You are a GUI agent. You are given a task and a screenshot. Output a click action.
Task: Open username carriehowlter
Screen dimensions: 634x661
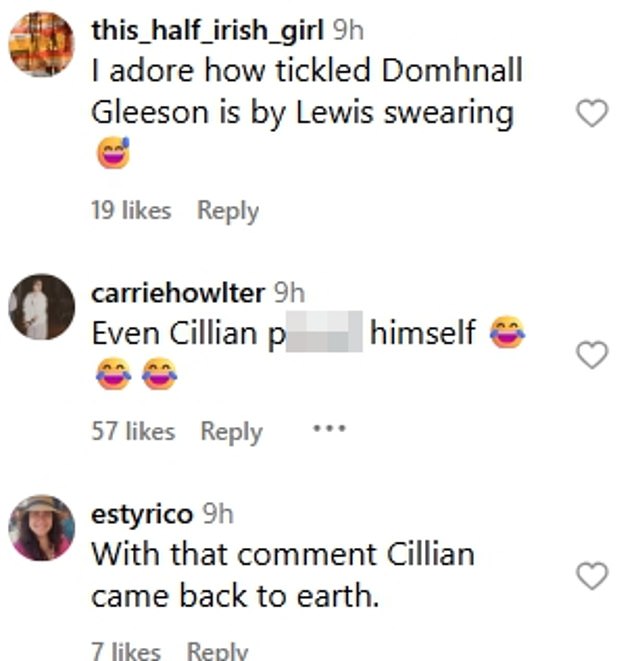pos(178,293)
